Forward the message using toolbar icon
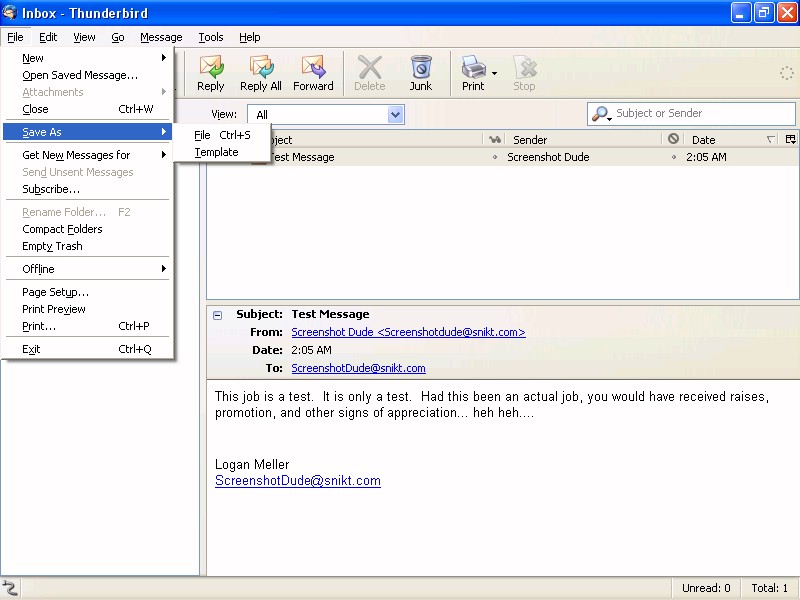This screenshot has width=800, height=600. pos(313,73)
